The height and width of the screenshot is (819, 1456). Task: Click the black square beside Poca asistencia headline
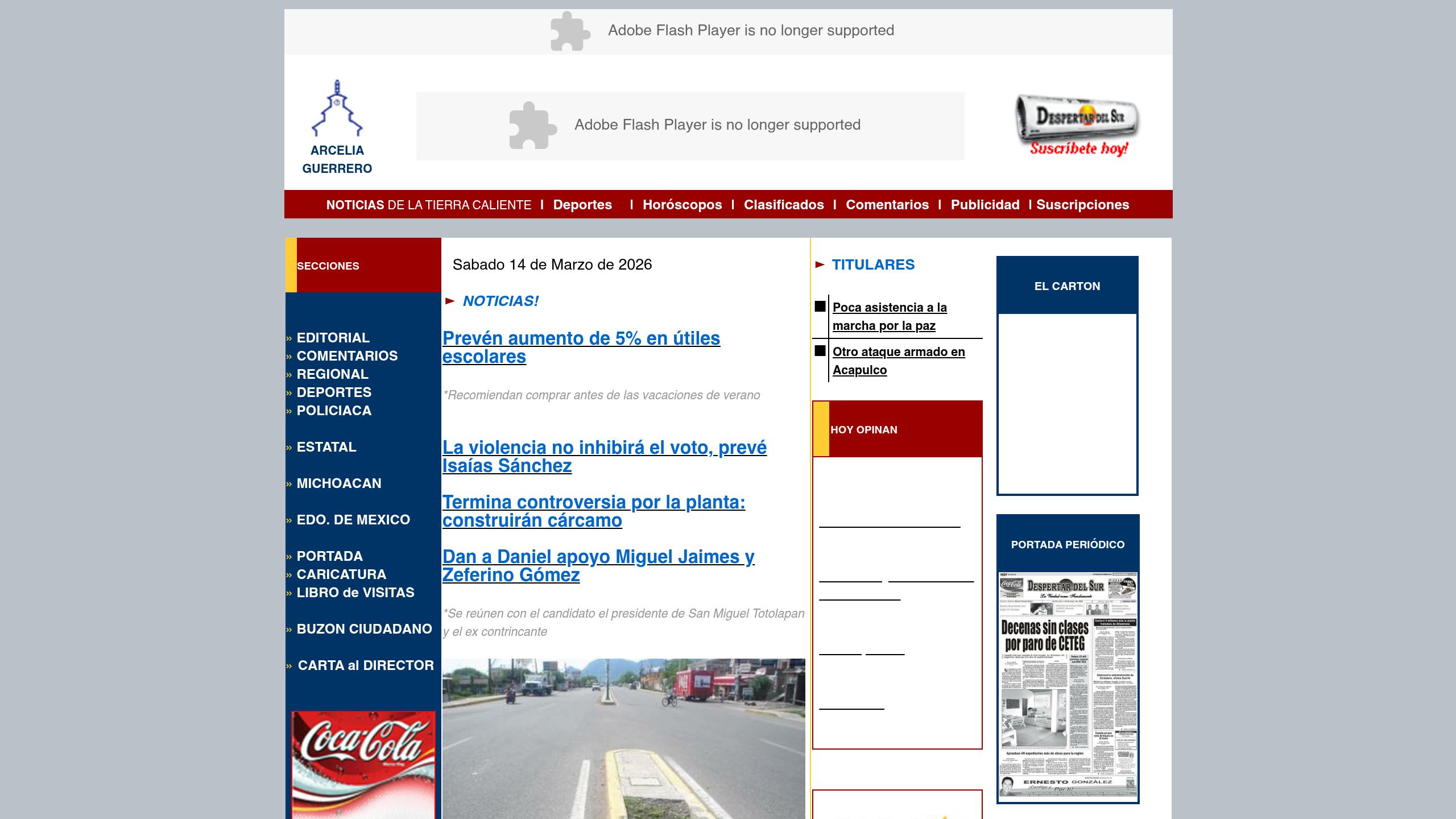click(x=820, y=307)
